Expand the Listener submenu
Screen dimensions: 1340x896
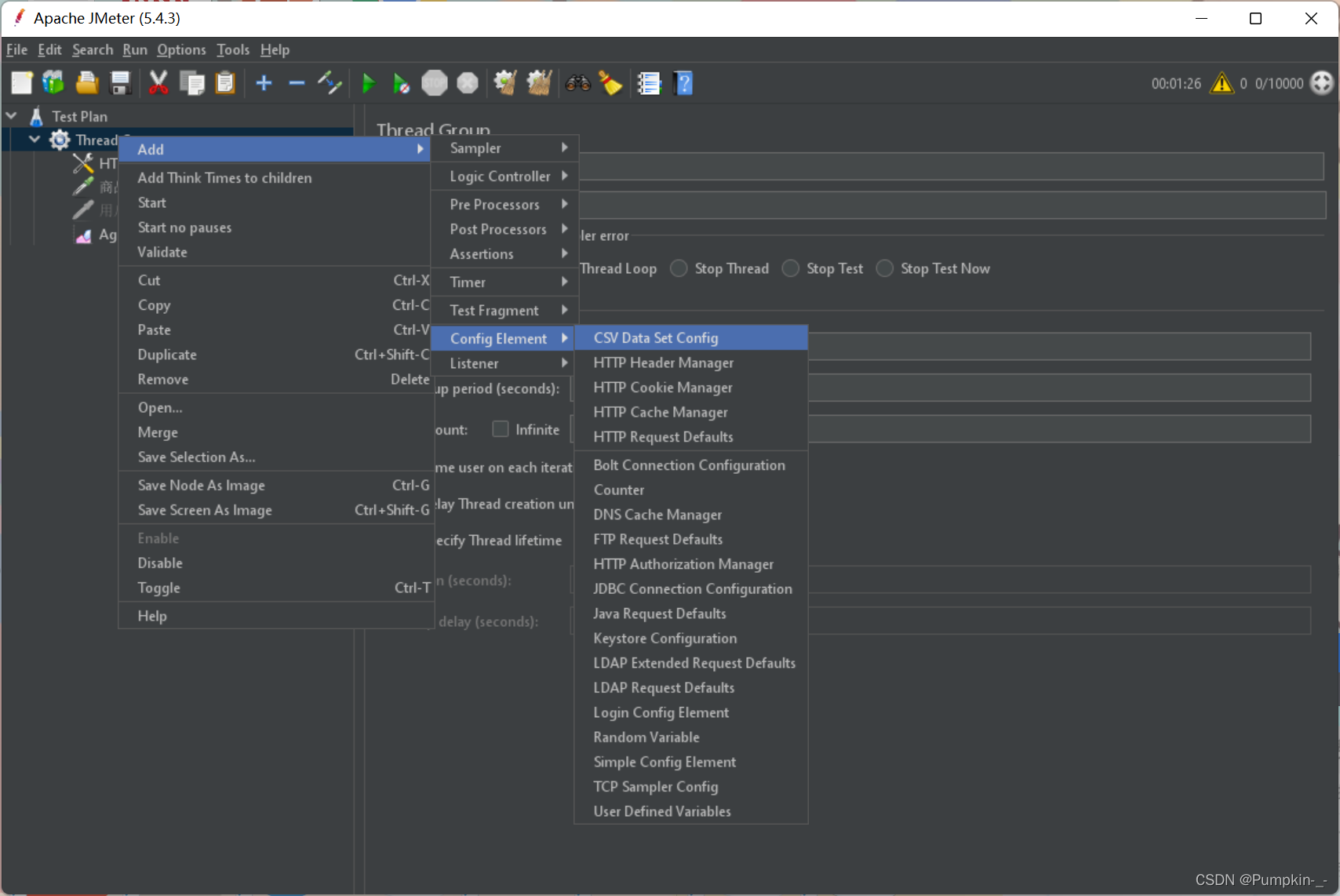coord(504,363)
